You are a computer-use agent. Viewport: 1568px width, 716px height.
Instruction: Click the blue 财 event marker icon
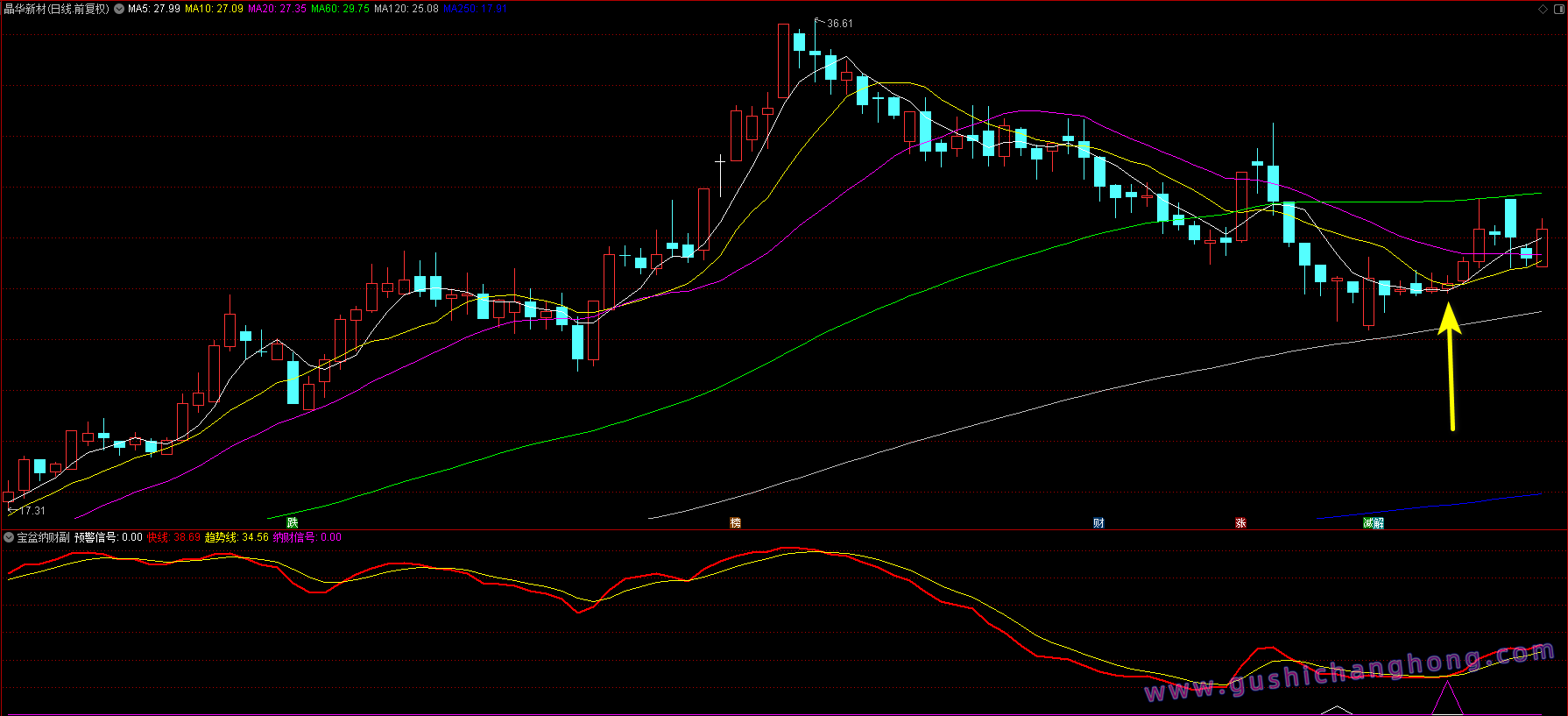pos(1098,523)
